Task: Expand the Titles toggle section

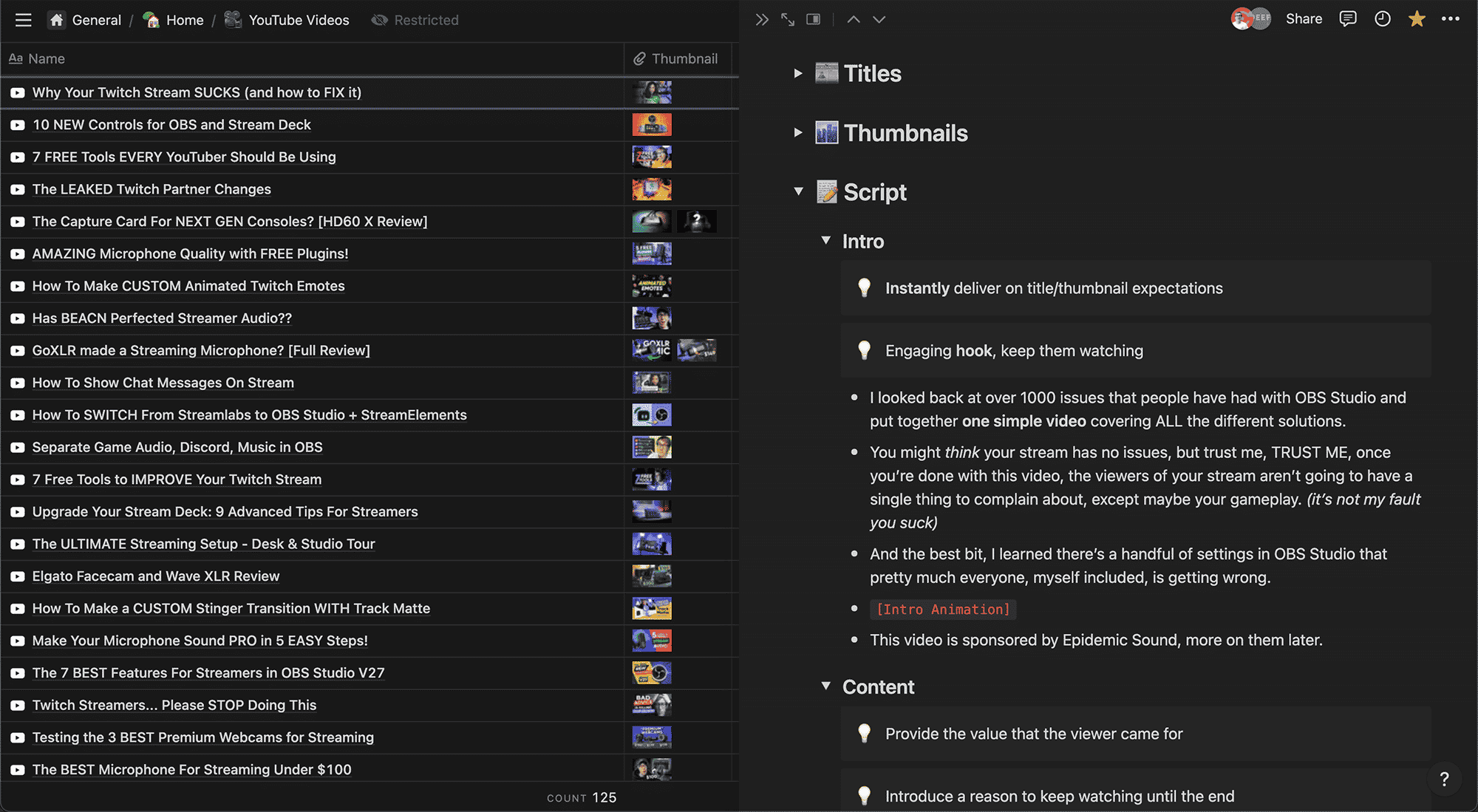Action: pos(798,73)
